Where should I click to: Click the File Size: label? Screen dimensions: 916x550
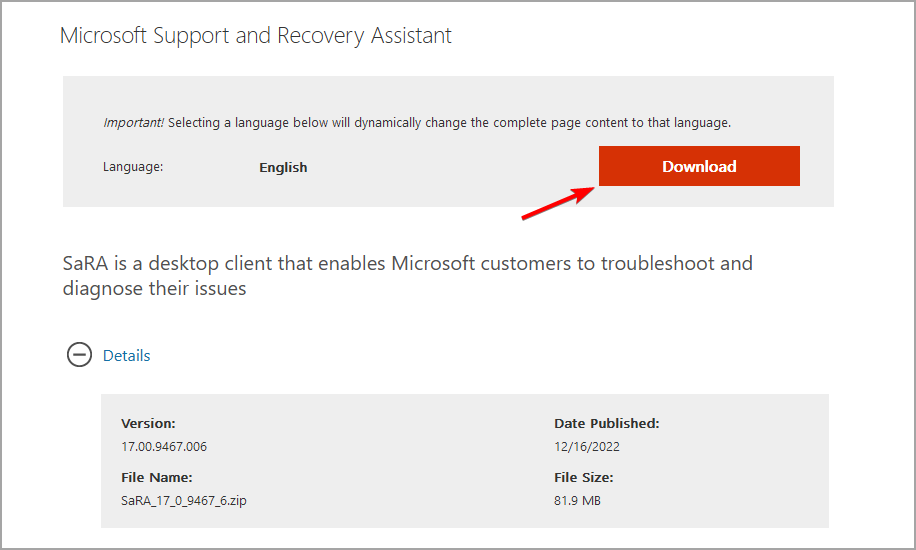(x=584, y=478)
